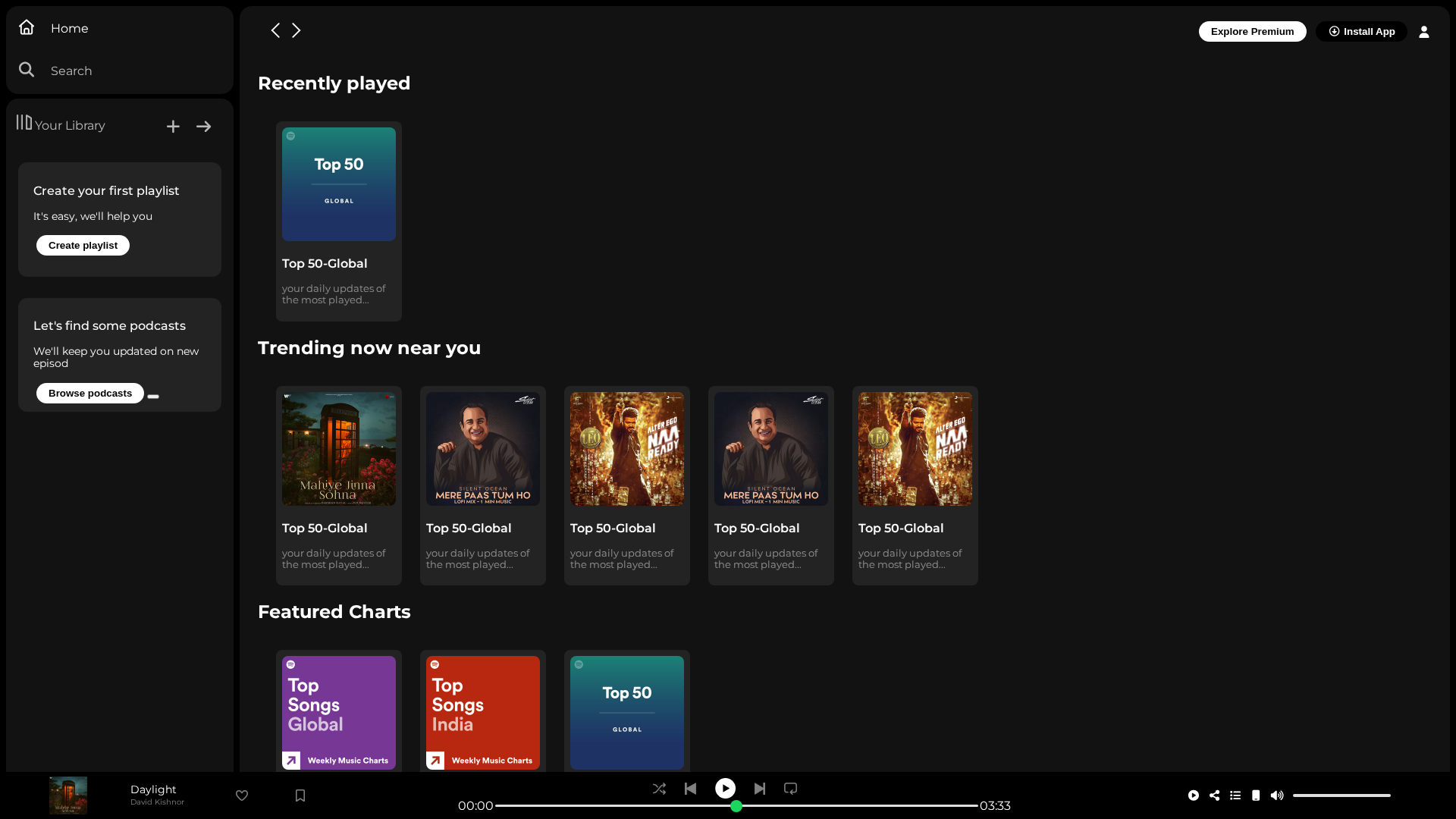Toggle shuffle playback
The height and width of the screenshot is (819, 1456).
(659, 789)
